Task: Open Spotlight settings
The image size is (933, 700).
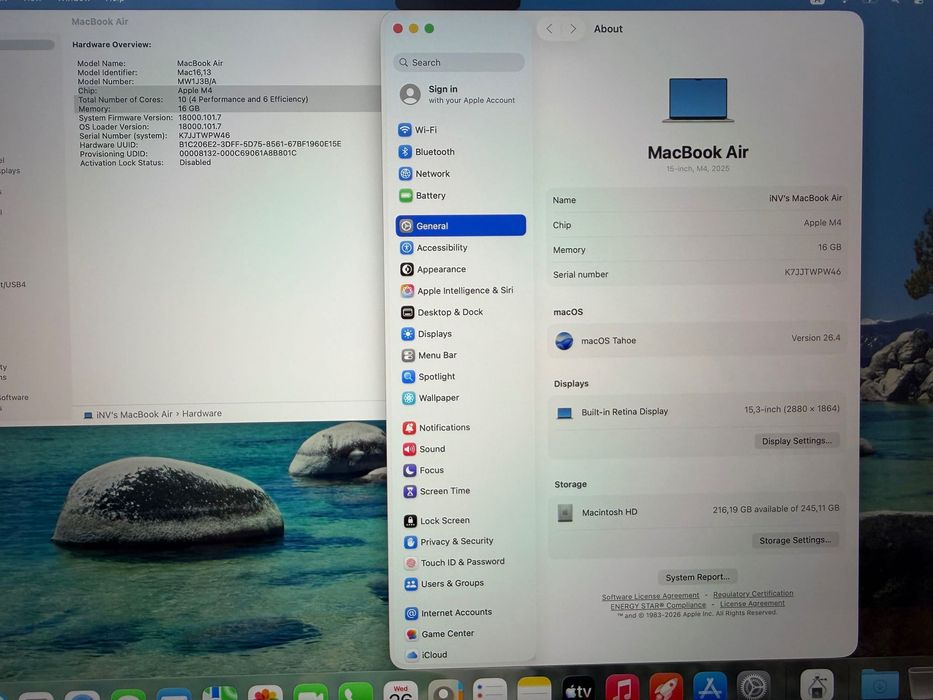Action: (x=428, y=377)
